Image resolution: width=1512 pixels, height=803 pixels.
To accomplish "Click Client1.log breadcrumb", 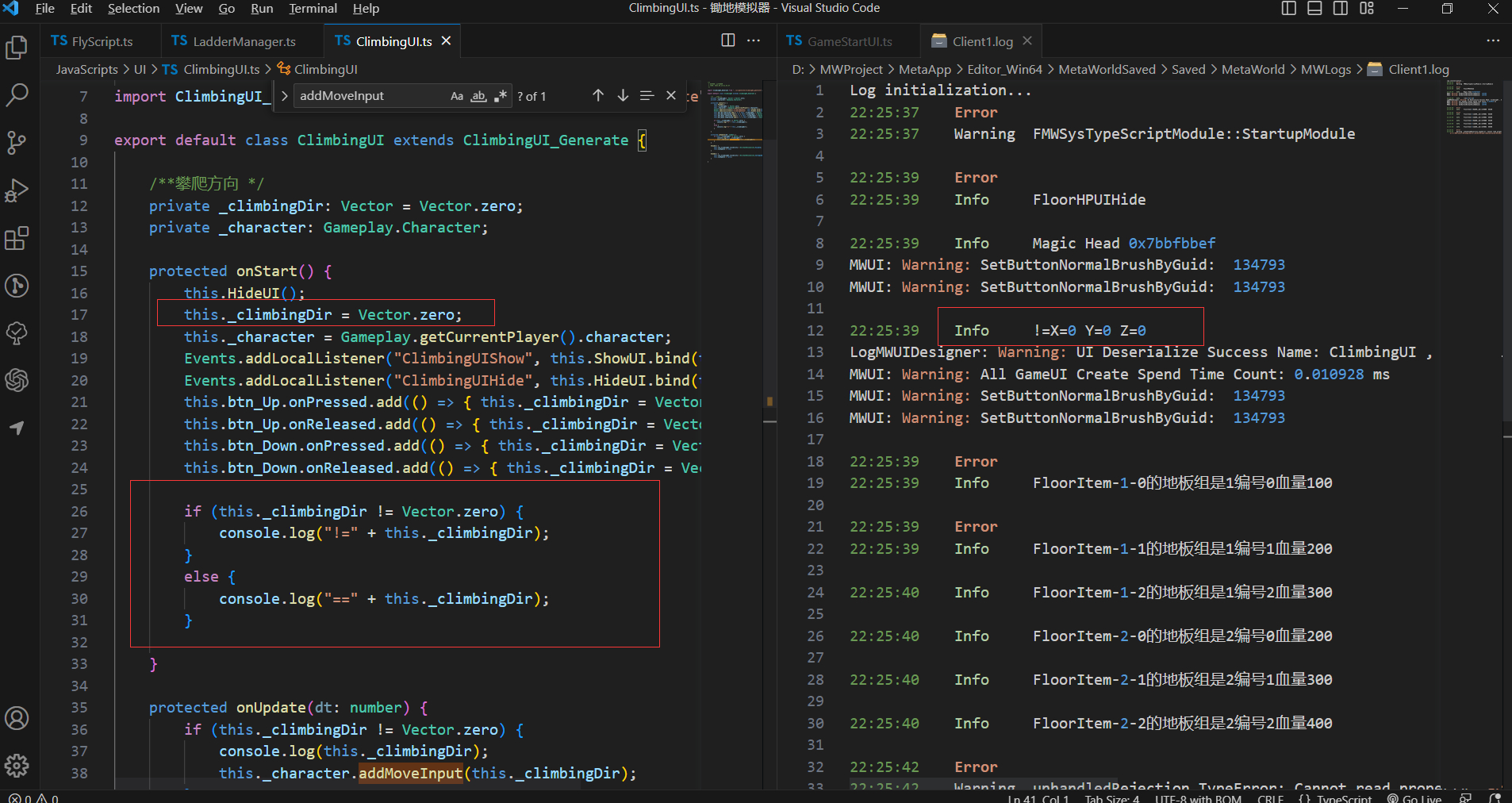I will coord(1408,70).
